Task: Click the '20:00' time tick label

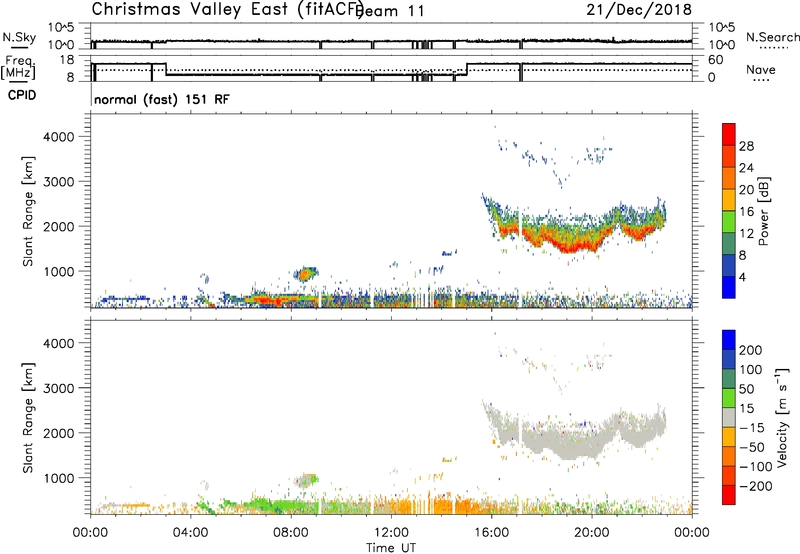Action: 592,533
